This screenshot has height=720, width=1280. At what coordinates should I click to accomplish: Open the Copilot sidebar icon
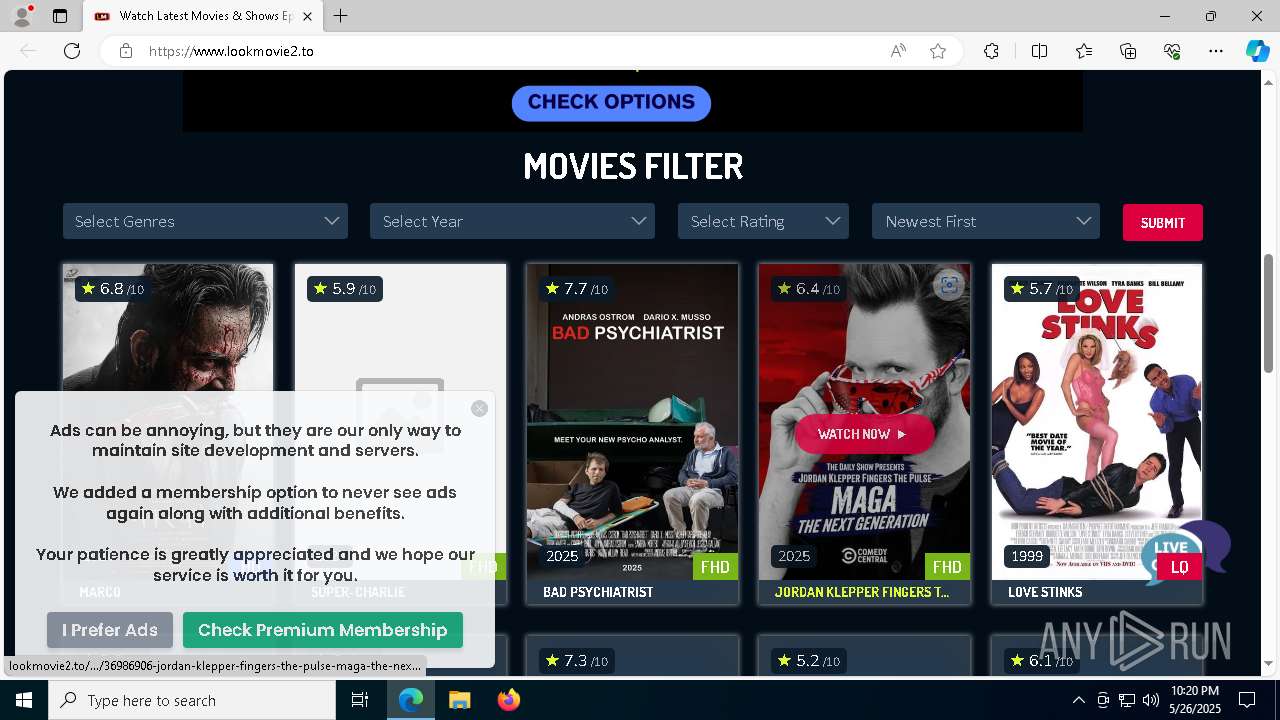click(x=1257, y=51)
